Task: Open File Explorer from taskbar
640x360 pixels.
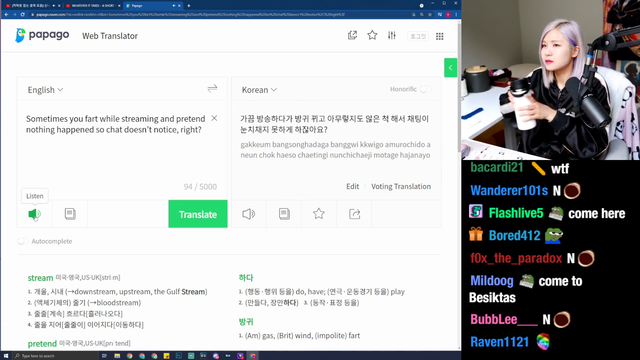Action: (117, 356)
